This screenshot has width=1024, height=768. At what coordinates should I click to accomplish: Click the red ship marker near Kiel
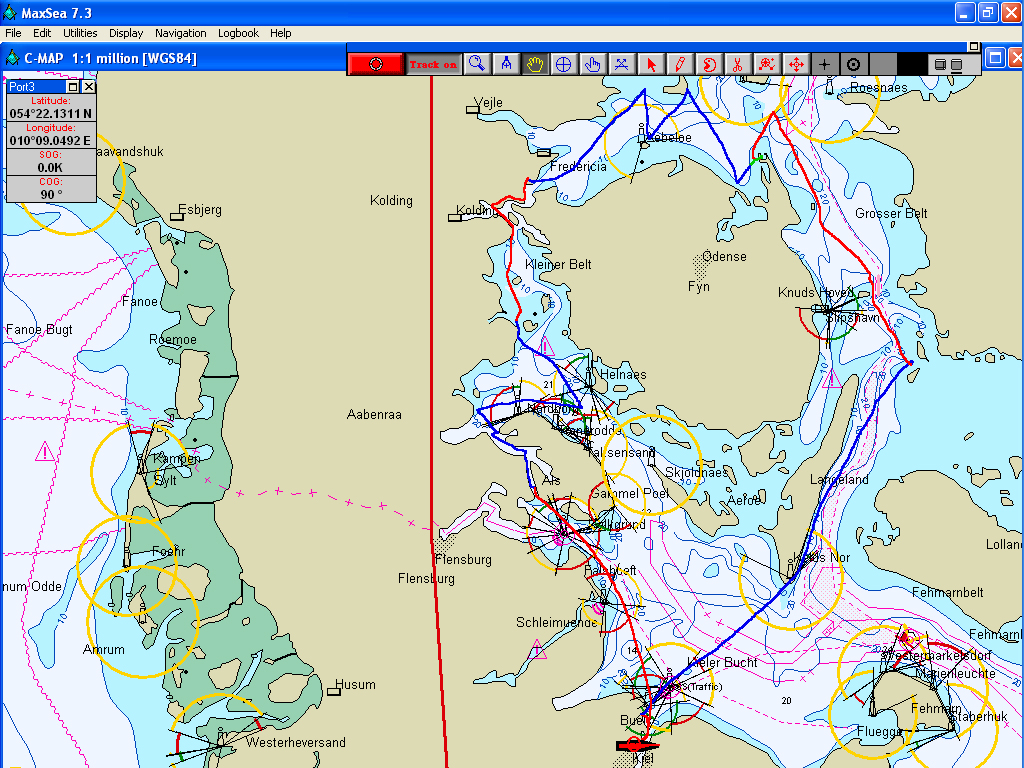(636, 745)
